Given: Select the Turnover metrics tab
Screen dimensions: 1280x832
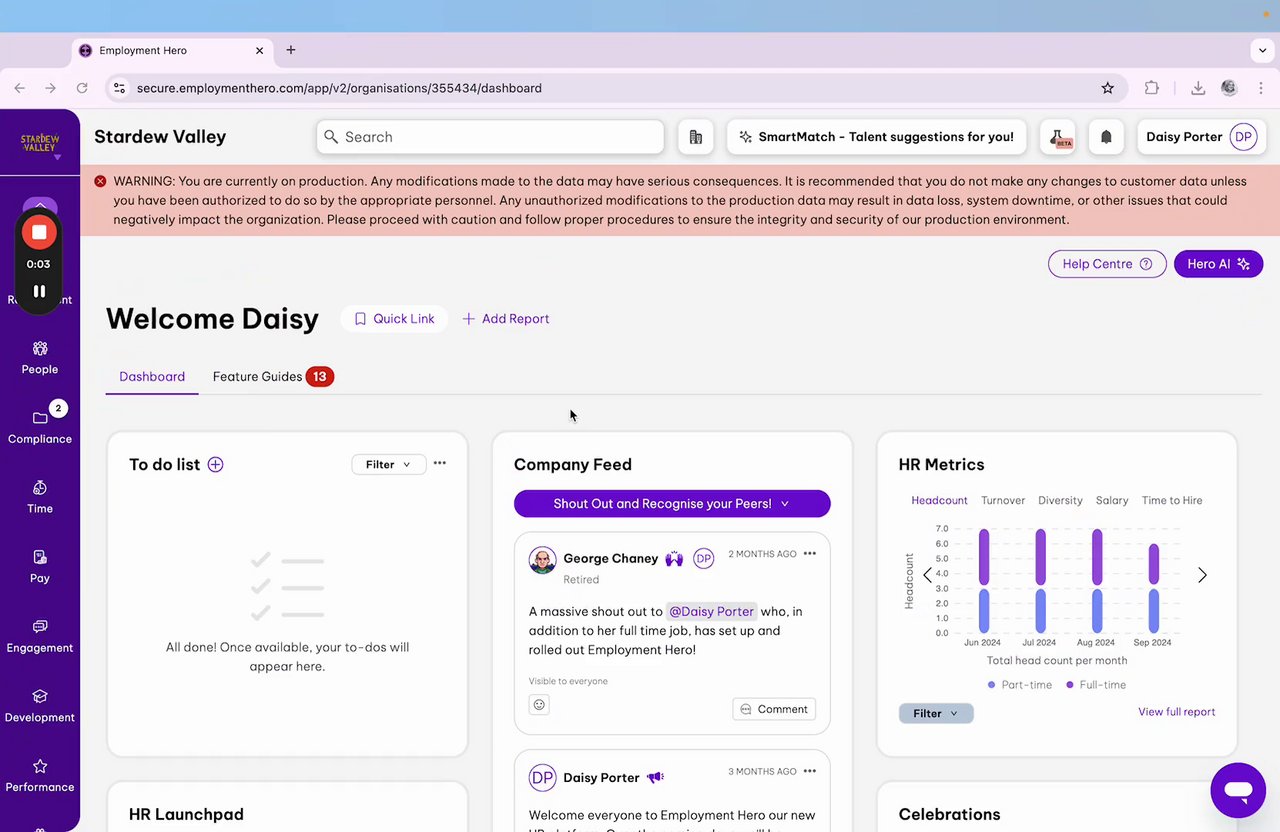Looking at the screenshot, I should point(1003,500).
